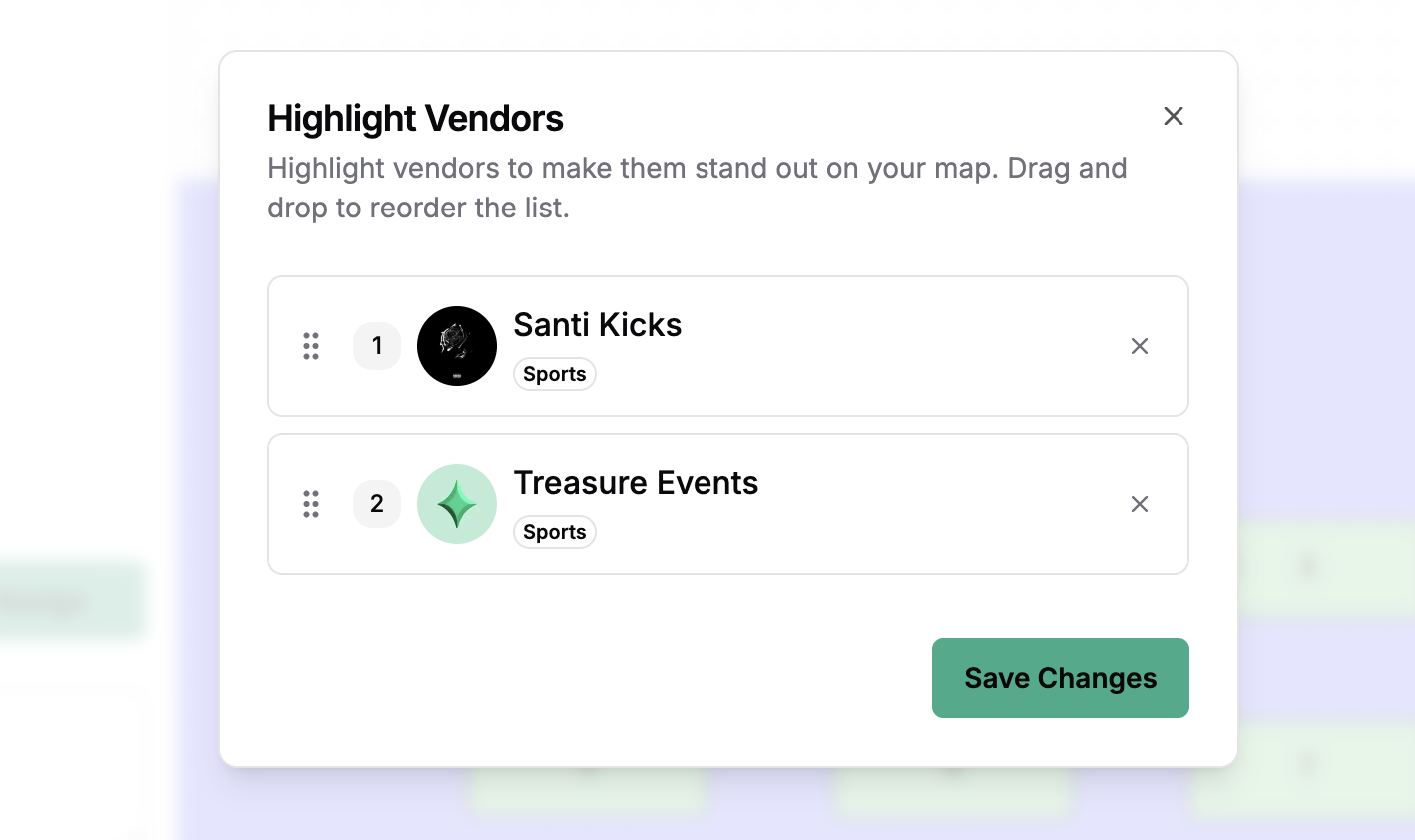Click the Treasure Events vendor name
The image size is (1415, 840).
636,483
